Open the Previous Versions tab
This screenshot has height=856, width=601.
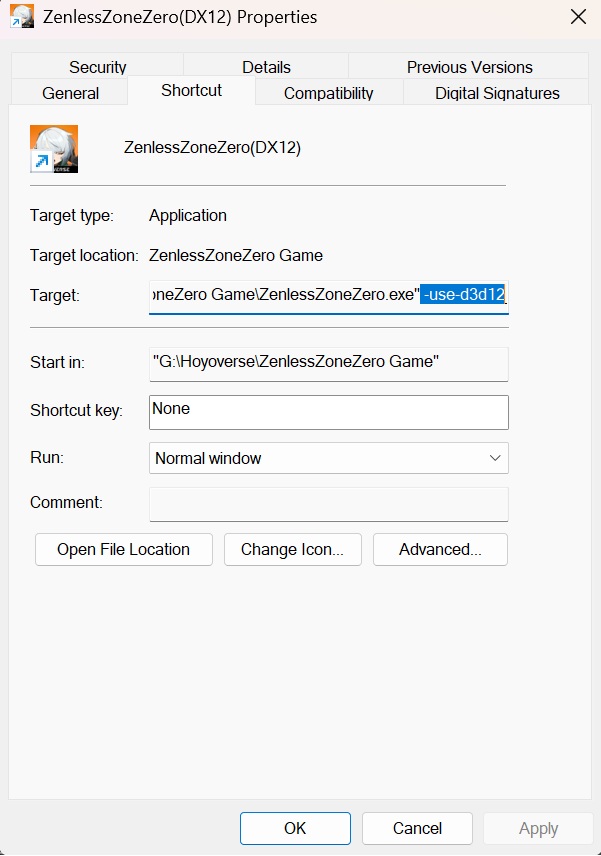pyautogui.click(x=469, y=67)
